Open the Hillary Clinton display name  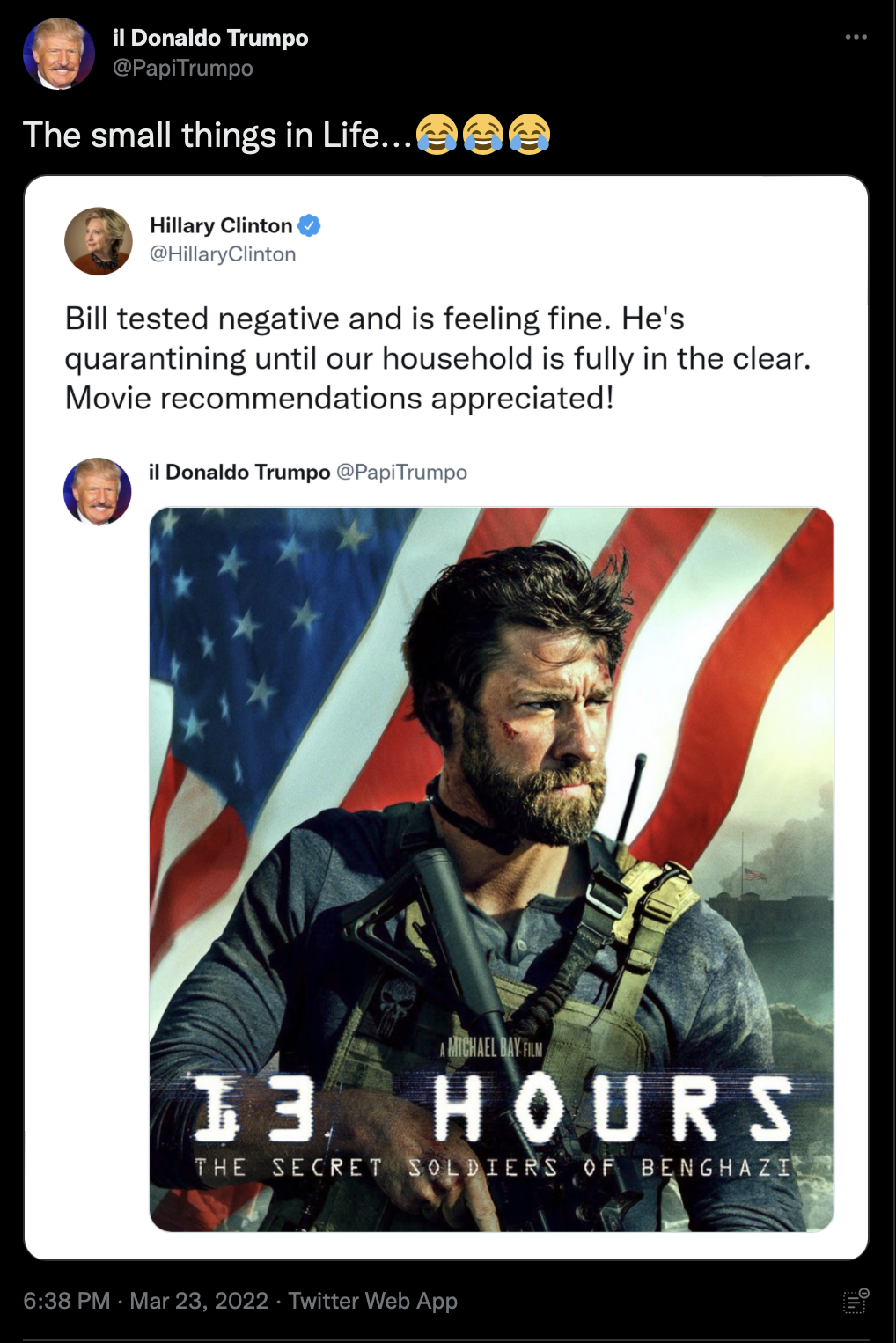[221, 225]
